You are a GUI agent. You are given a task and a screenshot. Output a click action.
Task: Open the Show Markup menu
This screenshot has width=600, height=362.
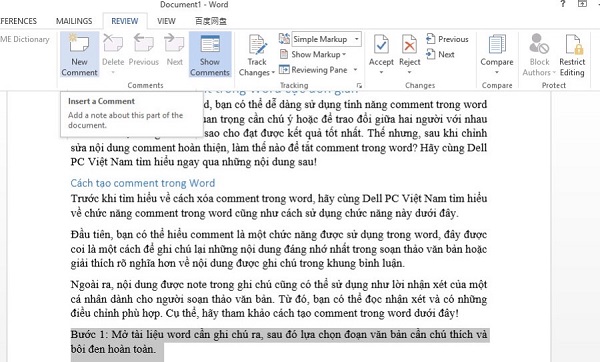point(313,54)
